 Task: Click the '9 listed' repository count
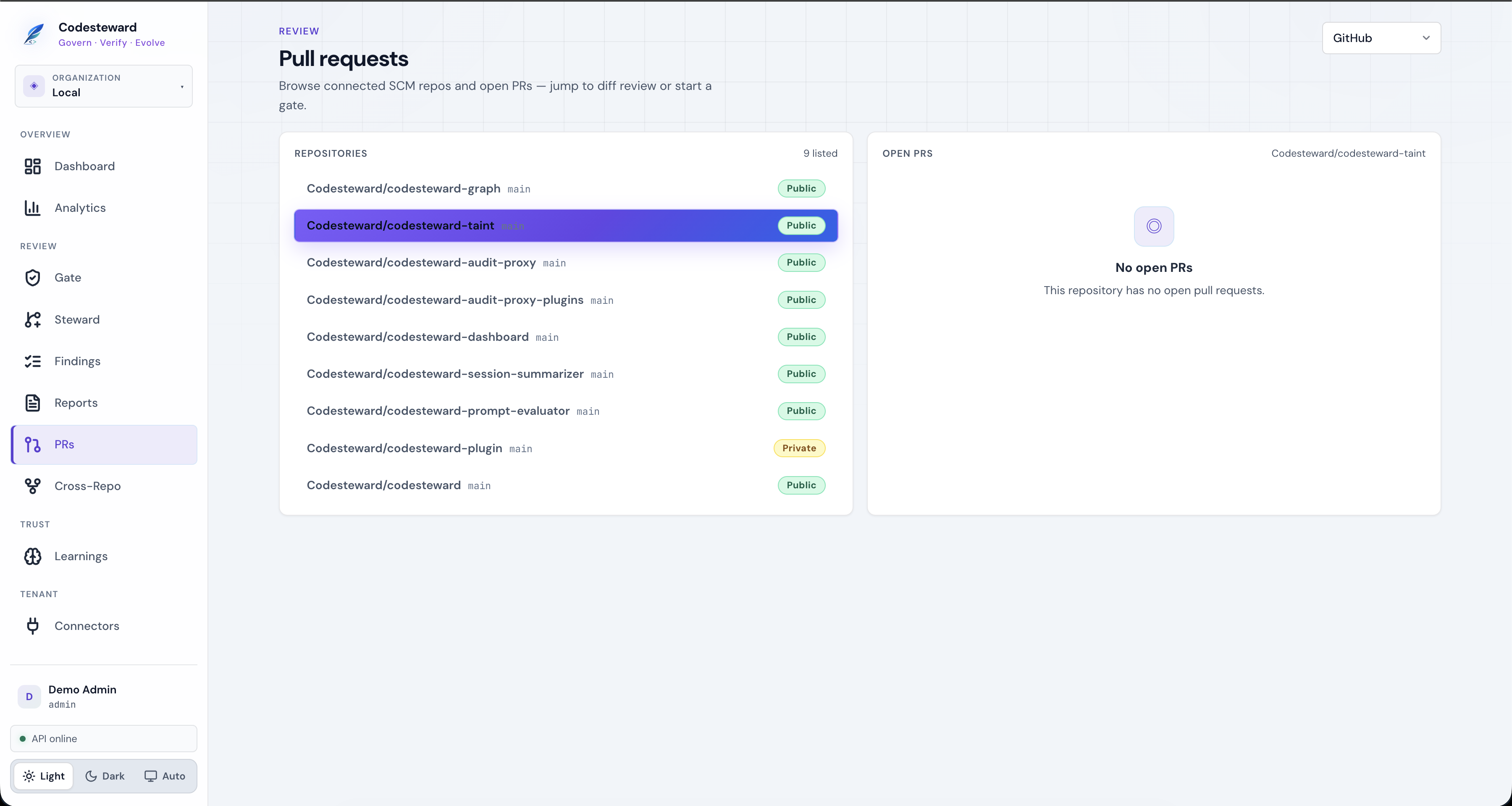tap(820, 153)
